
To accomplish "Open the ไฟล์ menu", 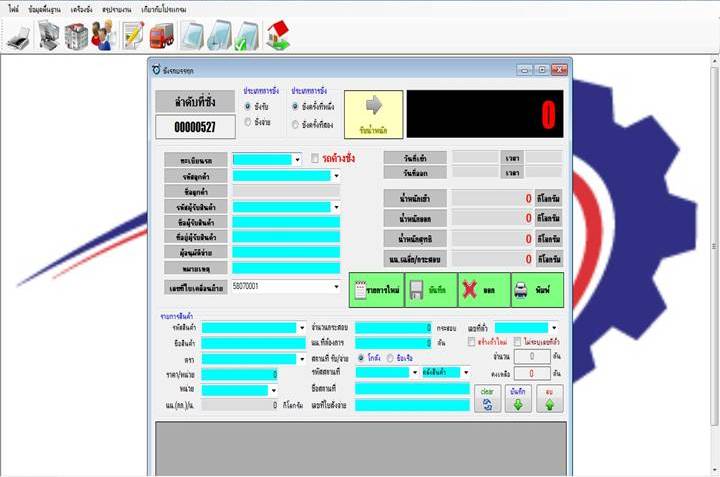I will (x=14, y=9).
